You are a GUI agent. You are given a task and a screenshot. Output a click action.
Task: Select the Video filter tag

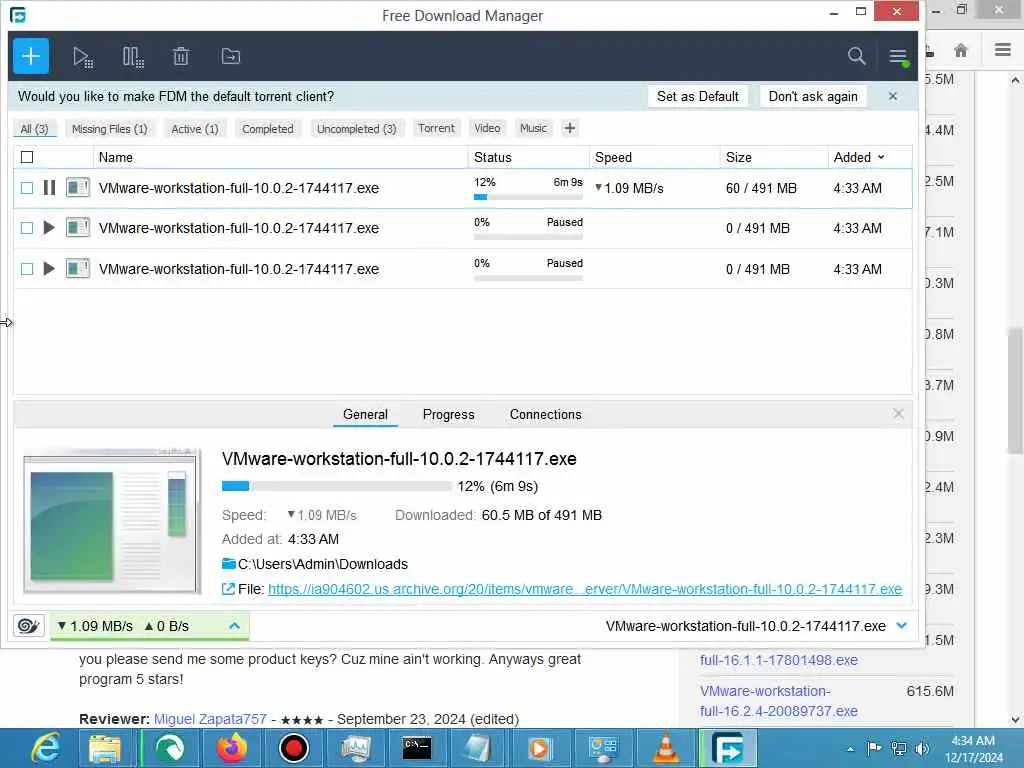point(487,128)
